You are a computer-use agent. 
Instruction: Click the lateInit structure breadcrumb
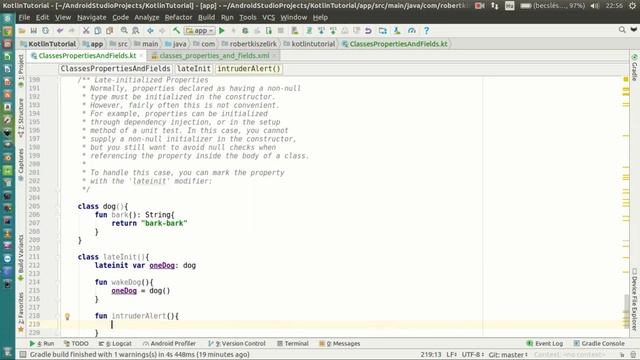pyautogui.click(x=194, y=69)
